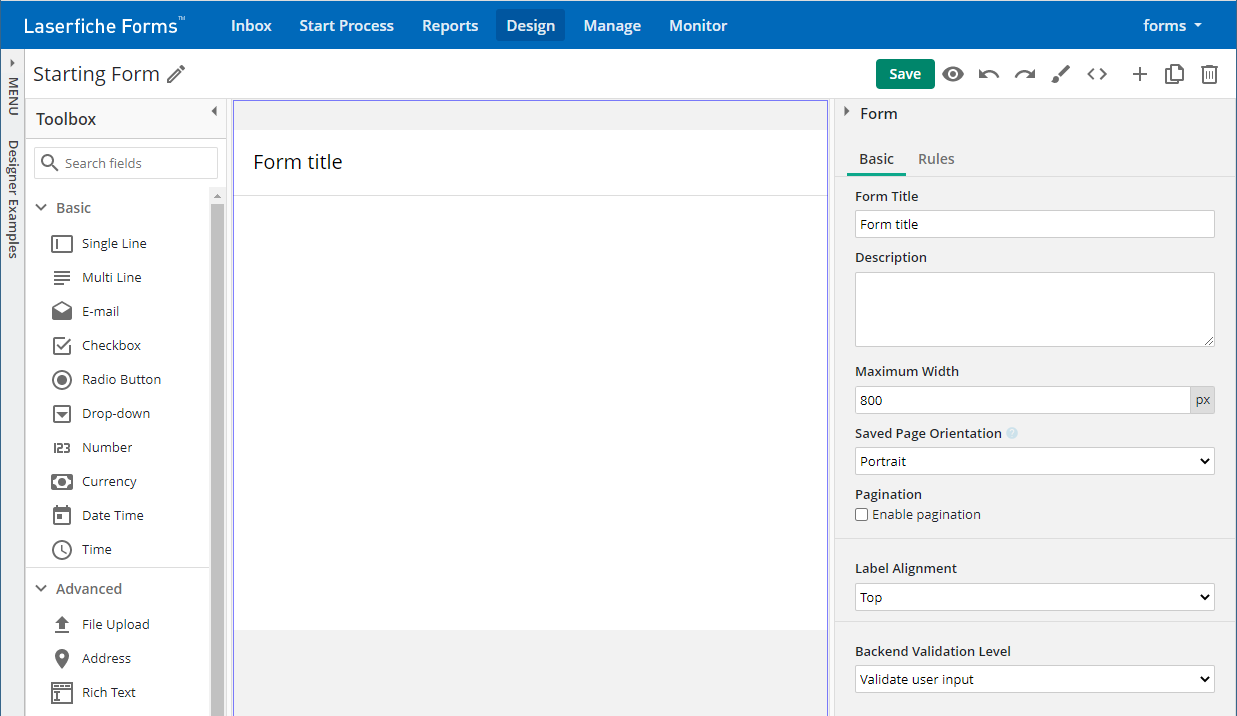Open the Saved Page Orientation dropdown
This screenshot has width=1237, height=716.
(1034, 462)
